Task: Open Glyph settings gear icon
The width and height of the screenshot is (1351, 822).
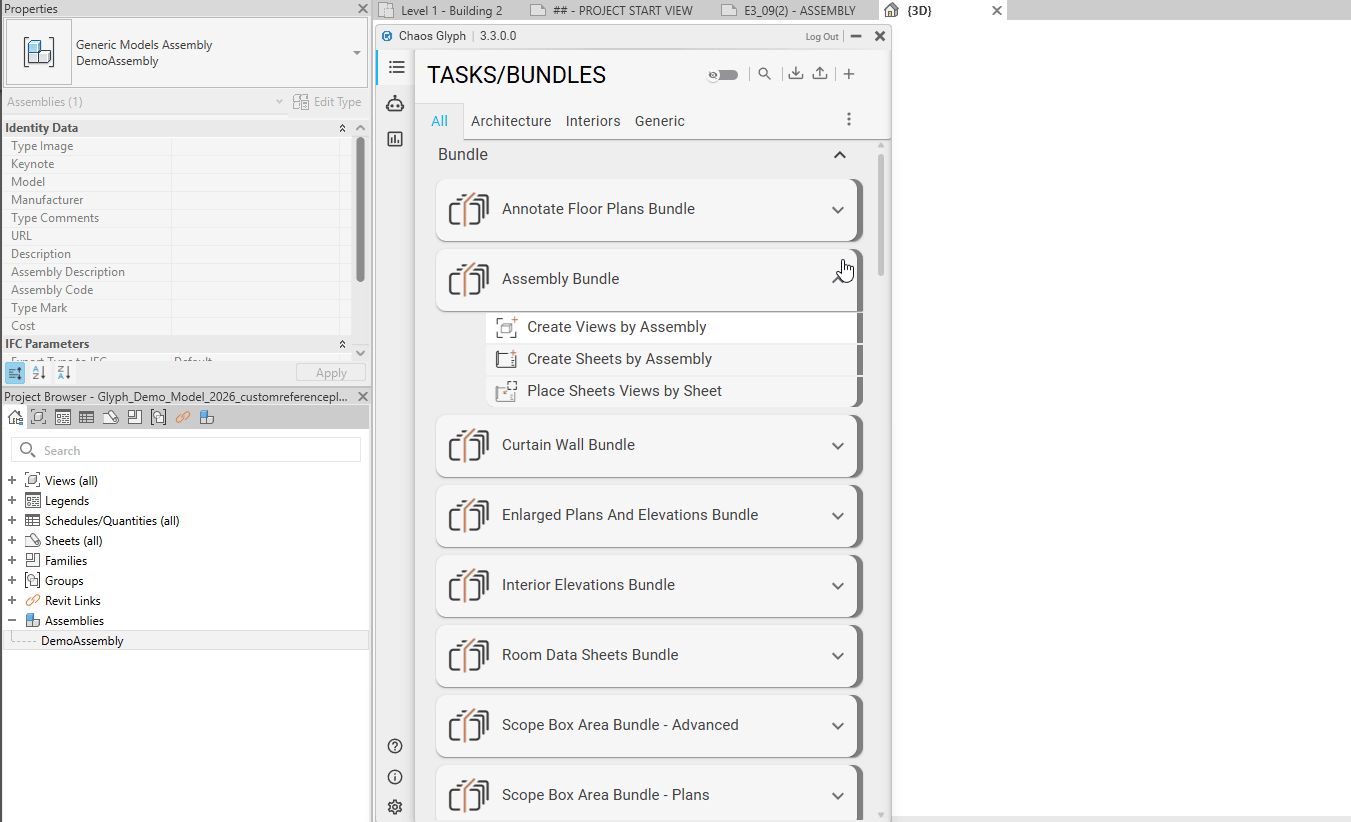Action: click(395, 807)
